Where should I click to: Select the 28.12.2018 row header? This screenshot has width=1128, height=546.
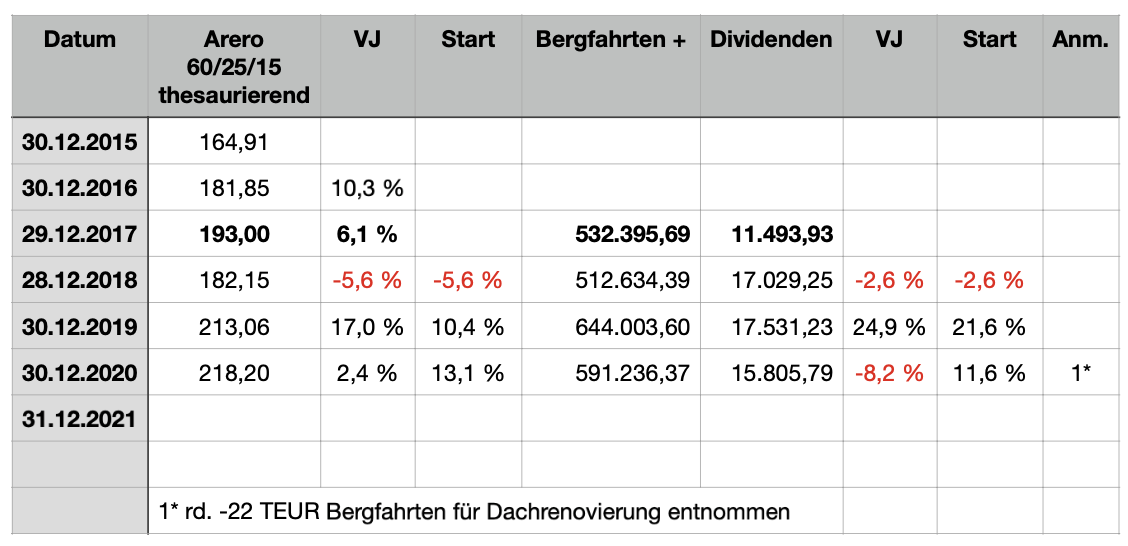80,281
